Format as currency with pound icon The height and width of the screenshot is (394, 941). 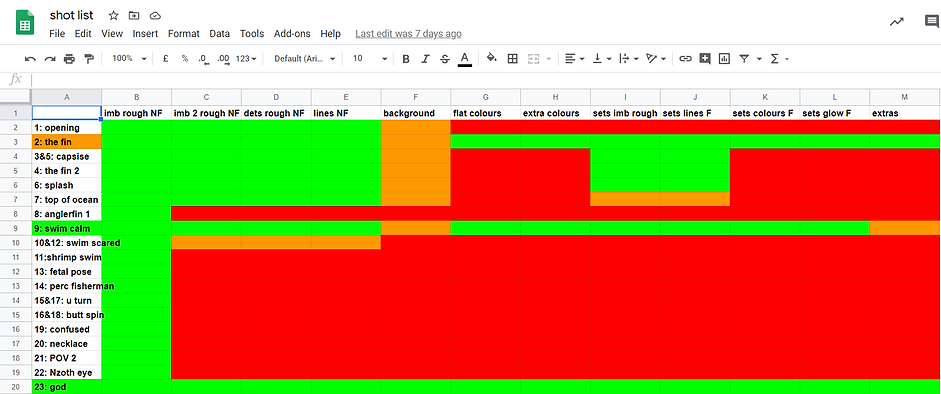(165, 59)
